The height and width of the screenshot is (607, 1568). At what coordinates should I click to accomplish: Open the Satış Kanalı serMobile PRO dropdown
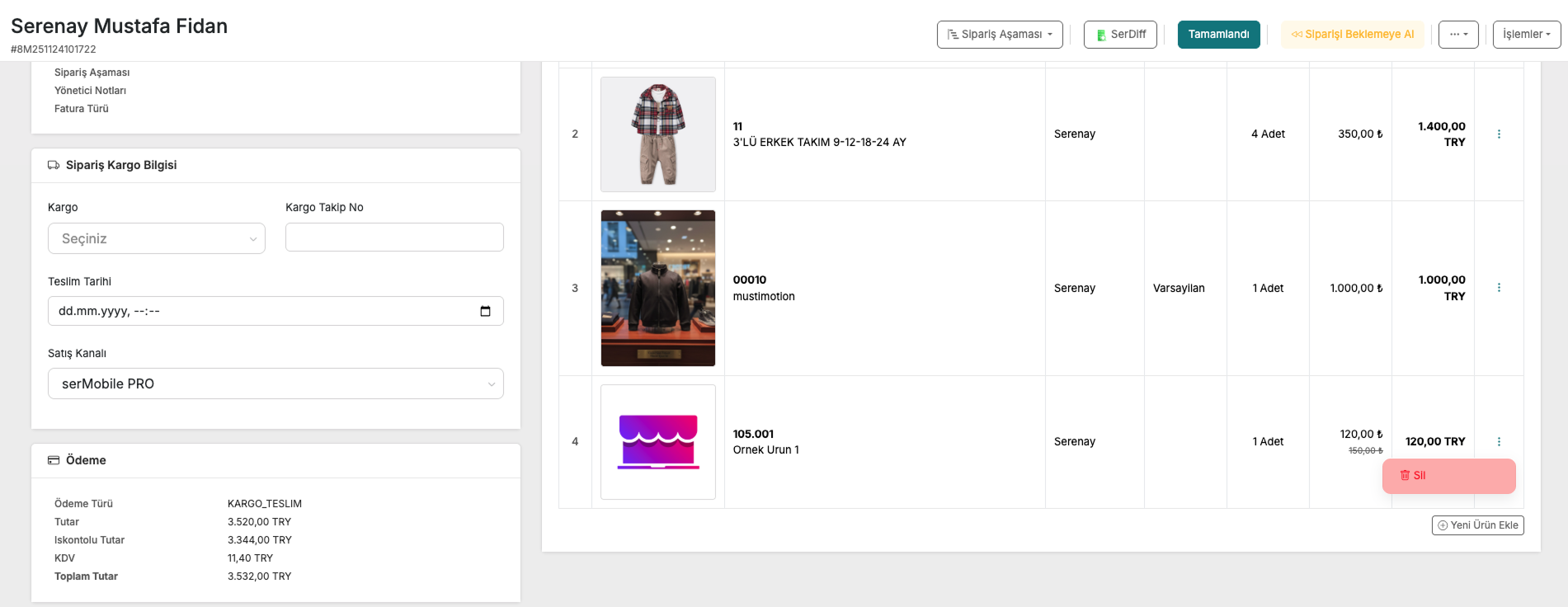275,383
